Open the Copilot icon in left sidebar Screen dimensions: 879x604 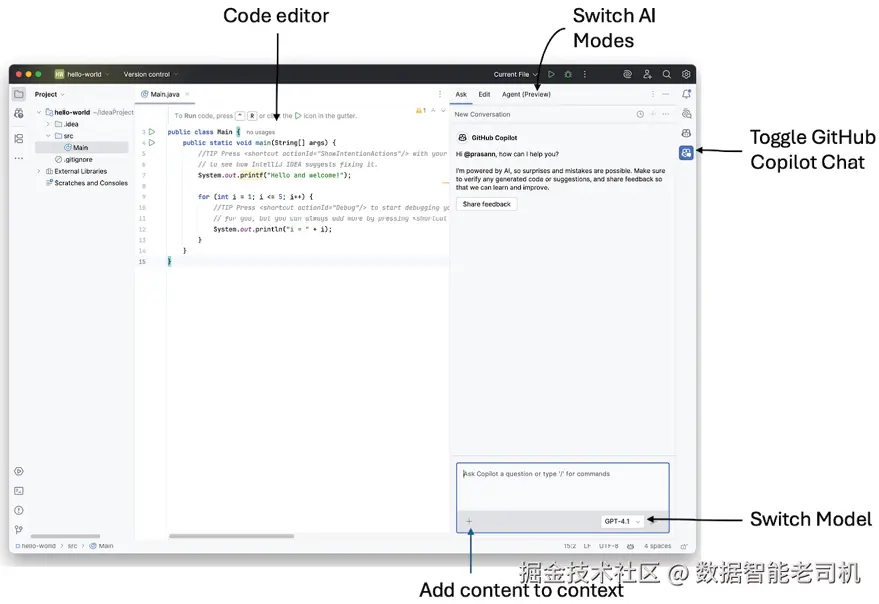pos(19,114)
